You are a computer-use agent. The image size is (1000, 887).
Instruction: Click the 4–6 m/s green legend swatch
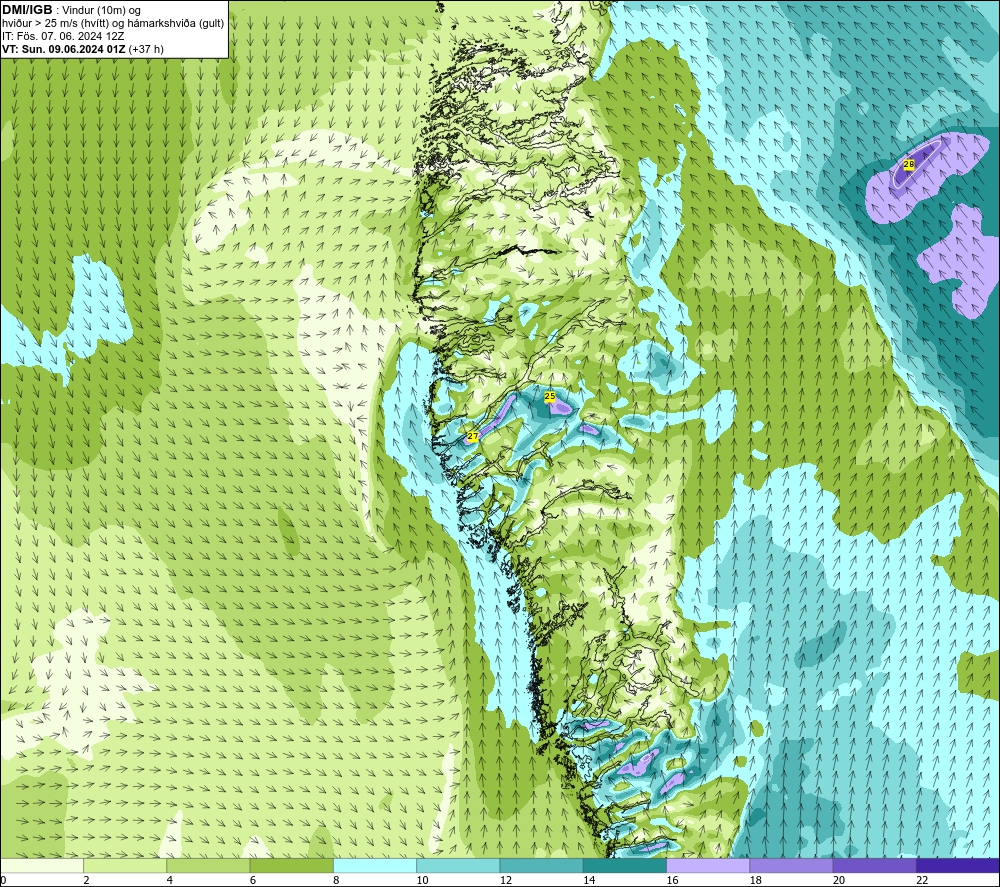click(x=208, y=866)
